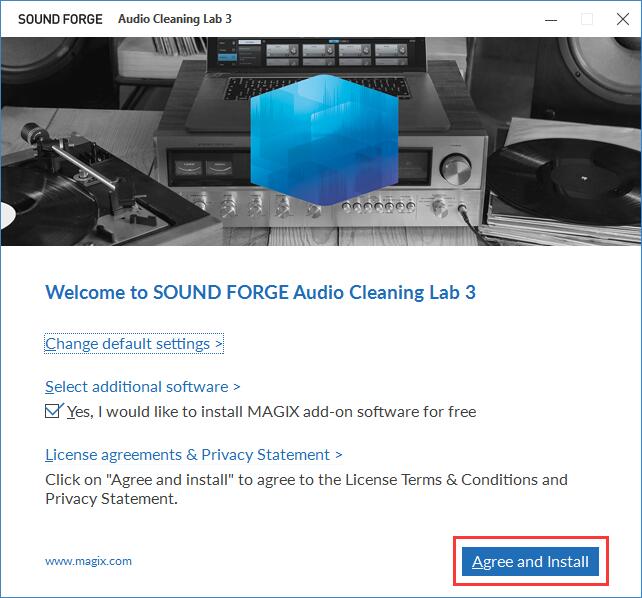The height and width of the screenshot is (598, 642).
Task: Click the amplifier volume knob in banner
Action: point(455,168)
